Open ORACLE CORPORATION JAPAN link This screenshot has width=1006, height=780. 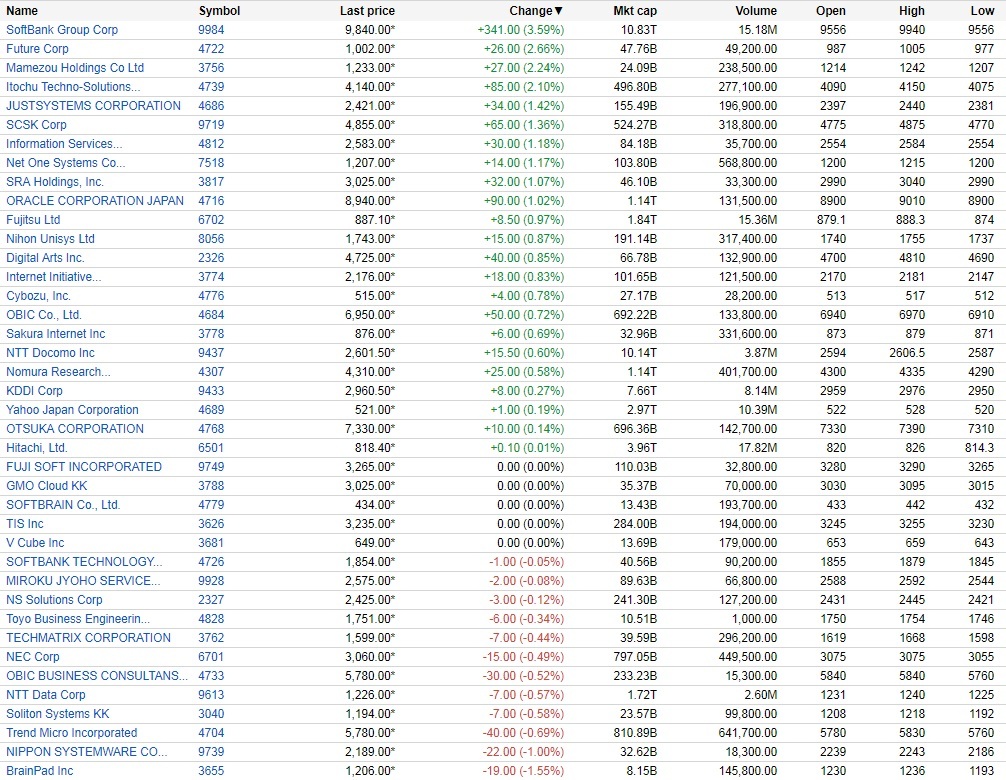[x=95, y=201]
